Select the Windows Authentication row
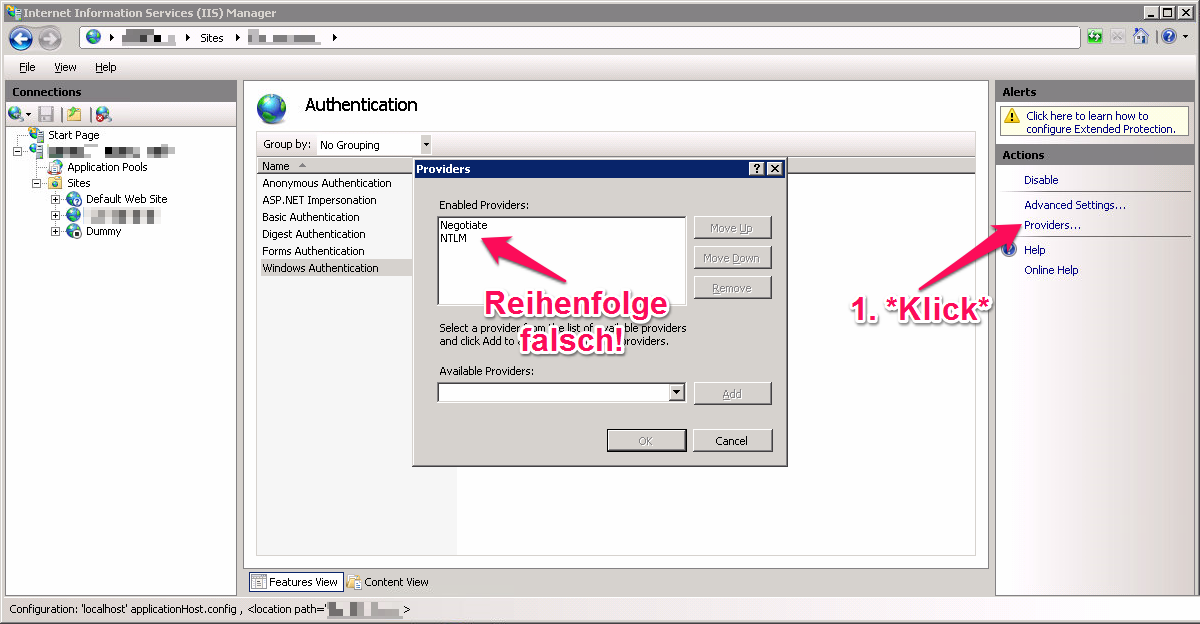This screenshot has height=624, width=1200. point(335,268)
